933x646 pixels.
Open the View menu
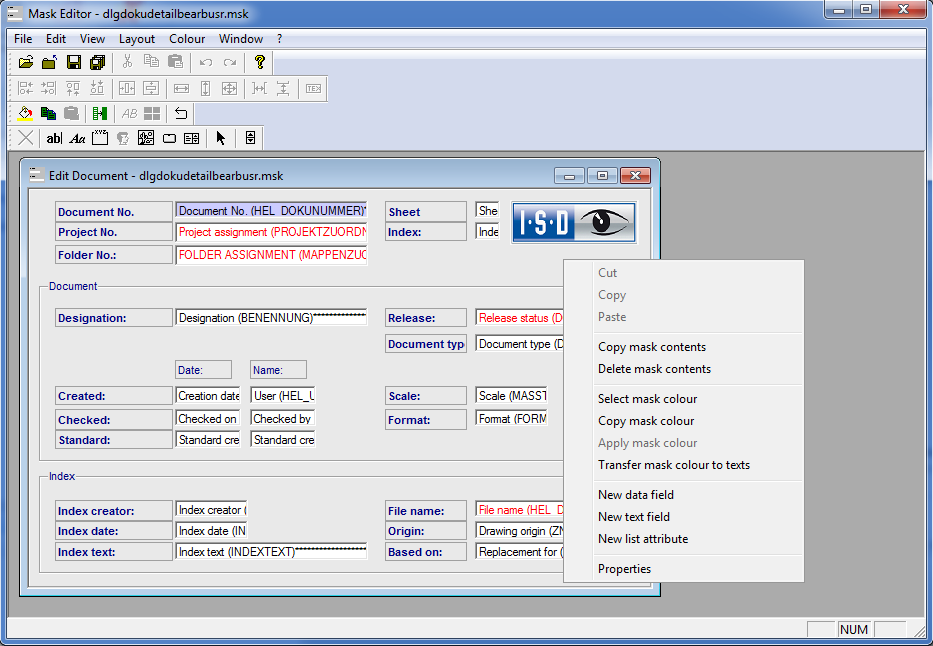click(x=92, y=39)
